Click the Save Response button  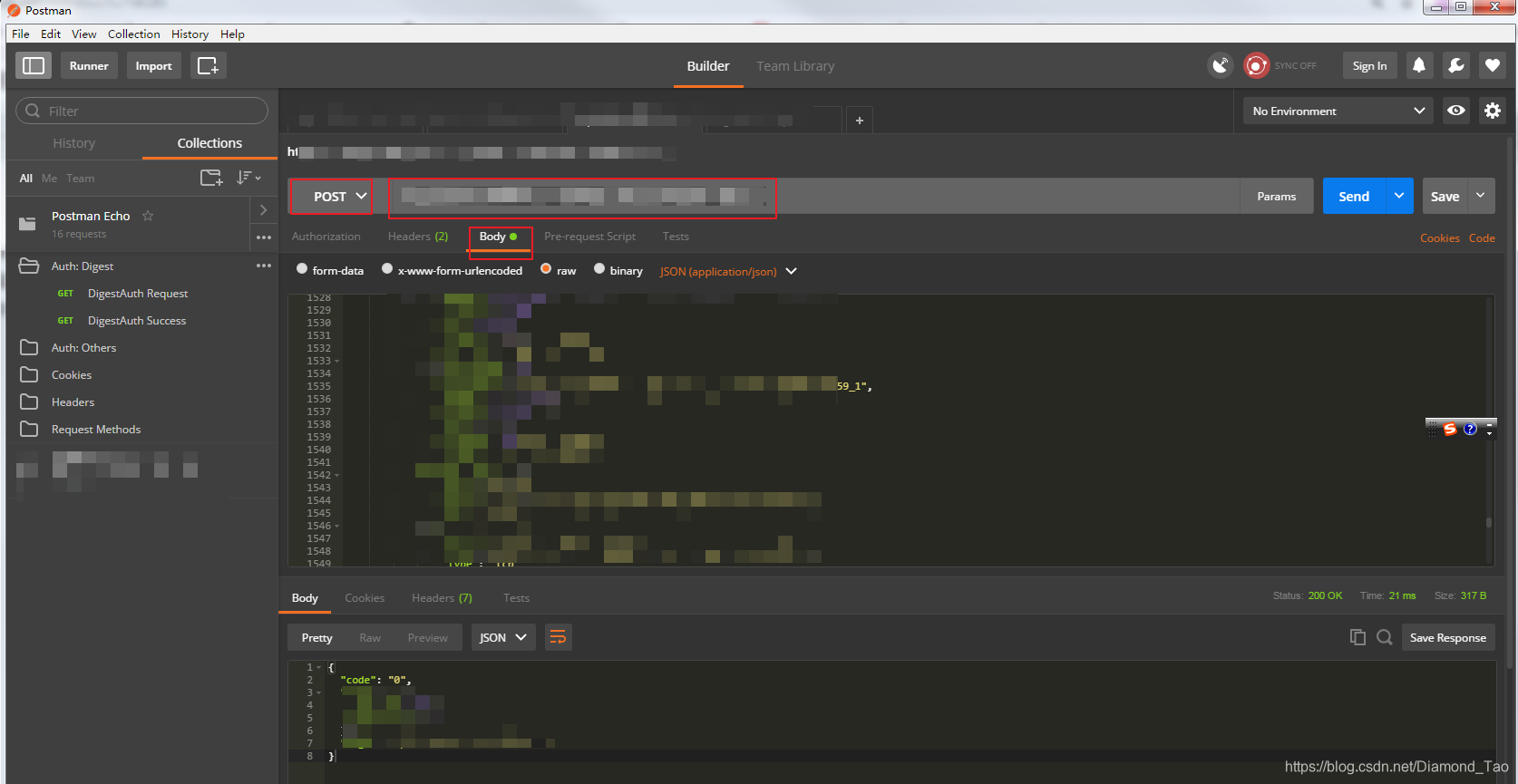[x=1448, y=637]
